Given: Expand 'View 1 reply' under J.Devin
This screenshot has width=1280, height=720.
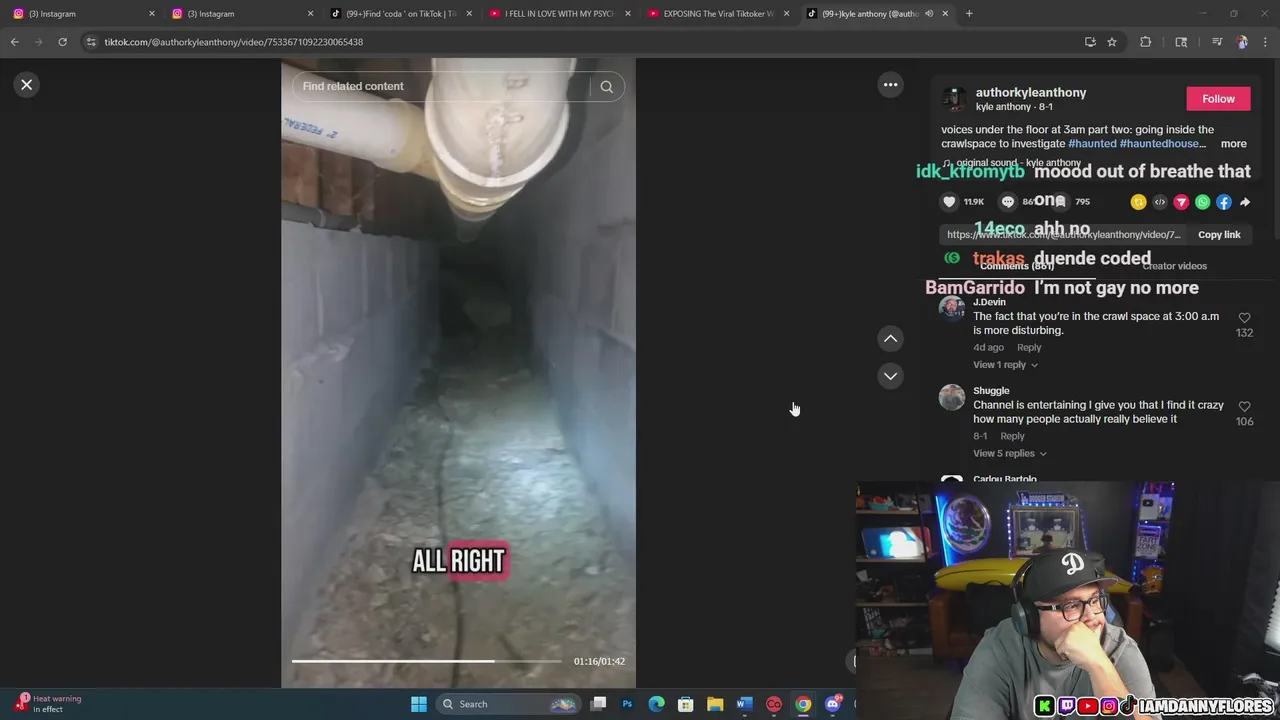Looking at the screenshot, I should click(1005, 365).
